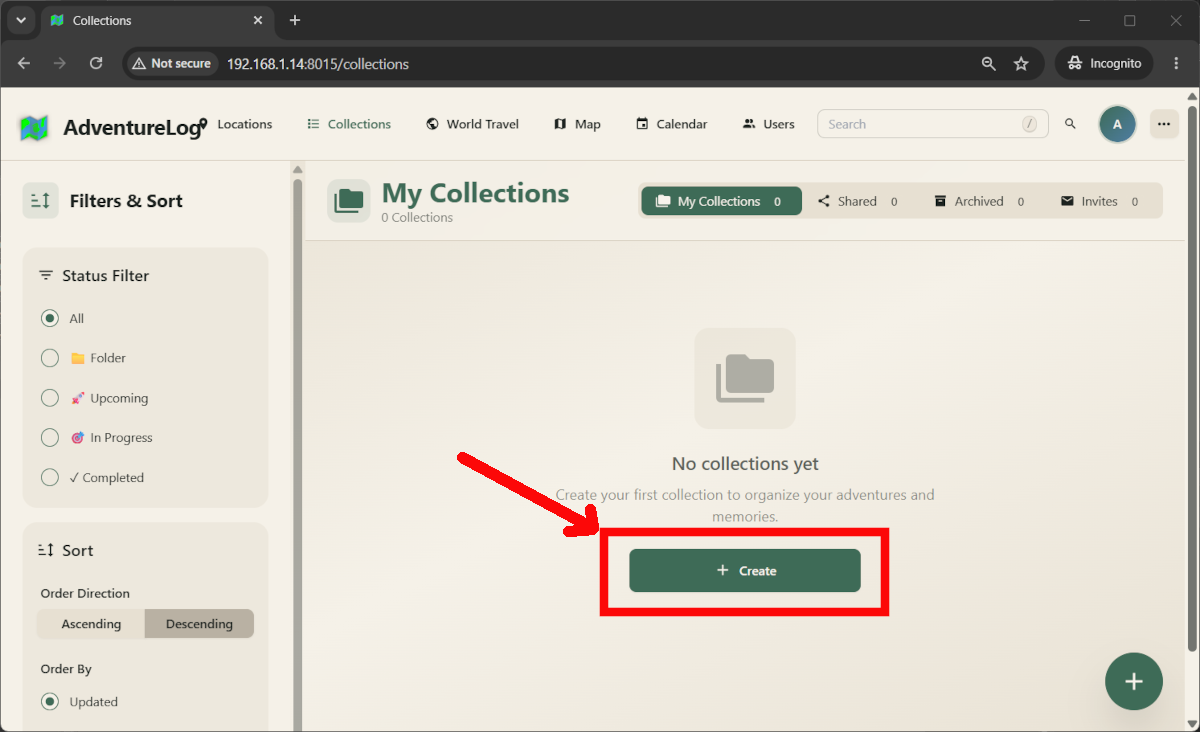The width and height of the screenshot is (1200, 732).
Task: Set order direction to Ascending
Action: [91, 624]
